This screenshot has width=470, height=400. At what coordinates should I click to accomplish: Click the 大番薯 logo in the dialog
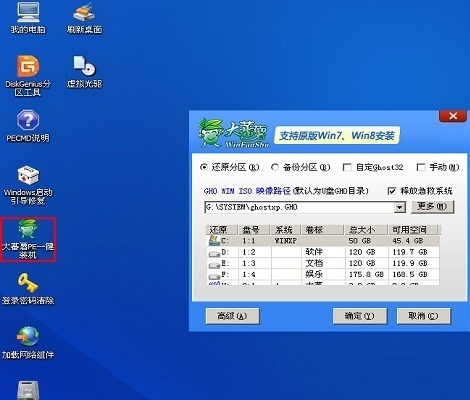pyautogui.click(x=233, y=134)
